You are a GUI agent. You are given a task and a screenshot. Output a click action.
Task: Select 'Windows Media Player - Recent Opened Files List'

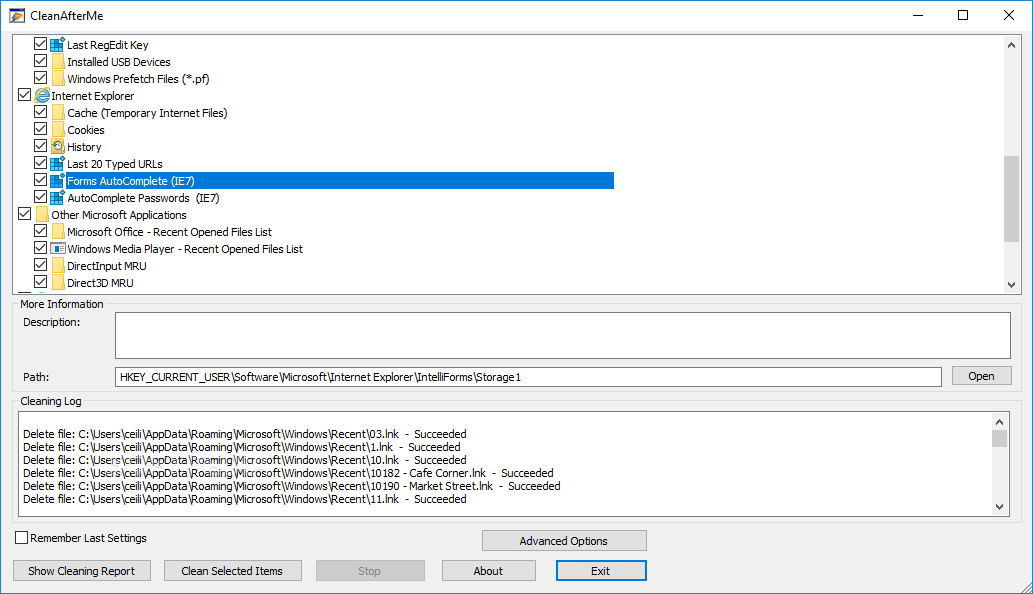[185, 249]
